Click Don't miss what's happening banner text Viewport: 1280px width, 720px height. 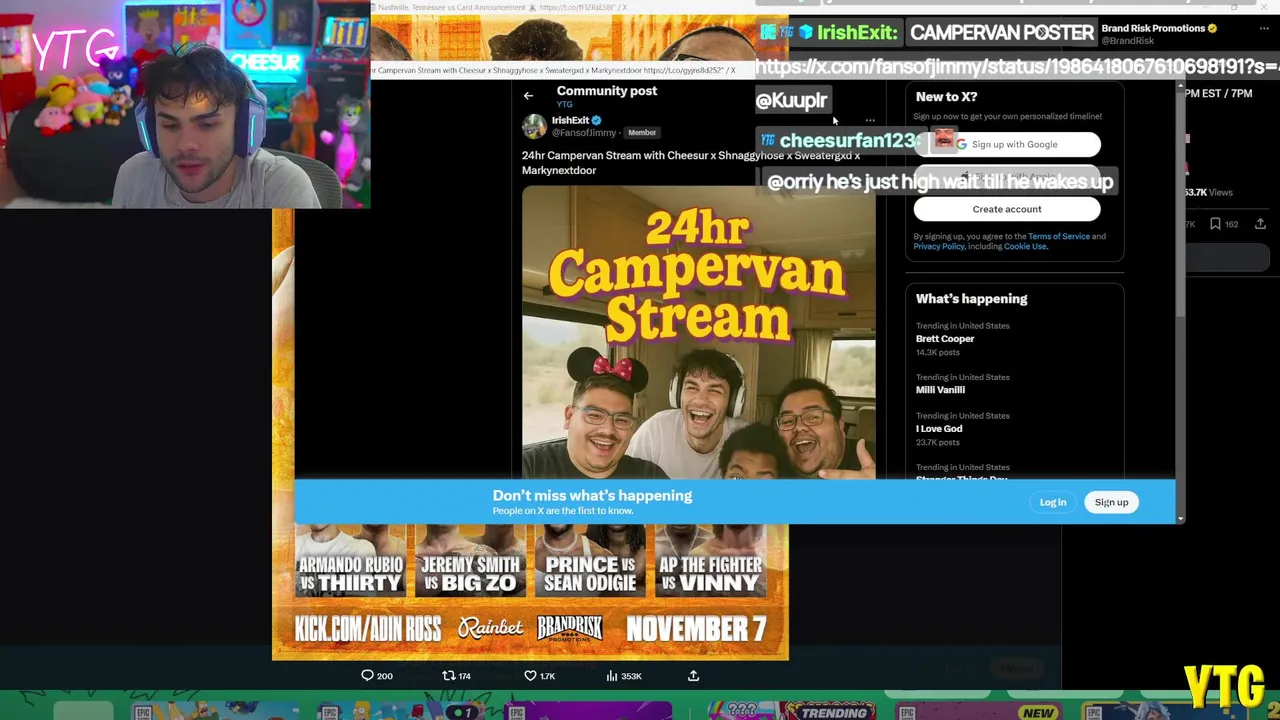[592, 495]
